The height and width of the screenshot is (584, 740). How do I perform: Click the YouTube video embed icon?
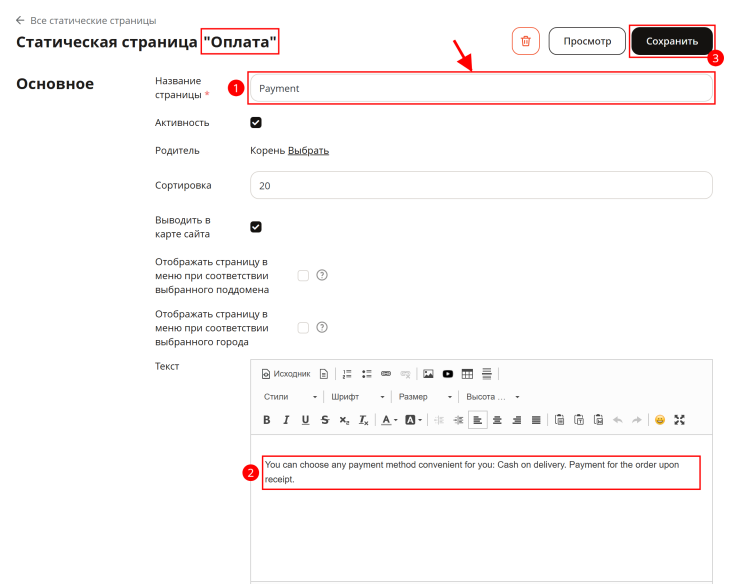(448, 374)
